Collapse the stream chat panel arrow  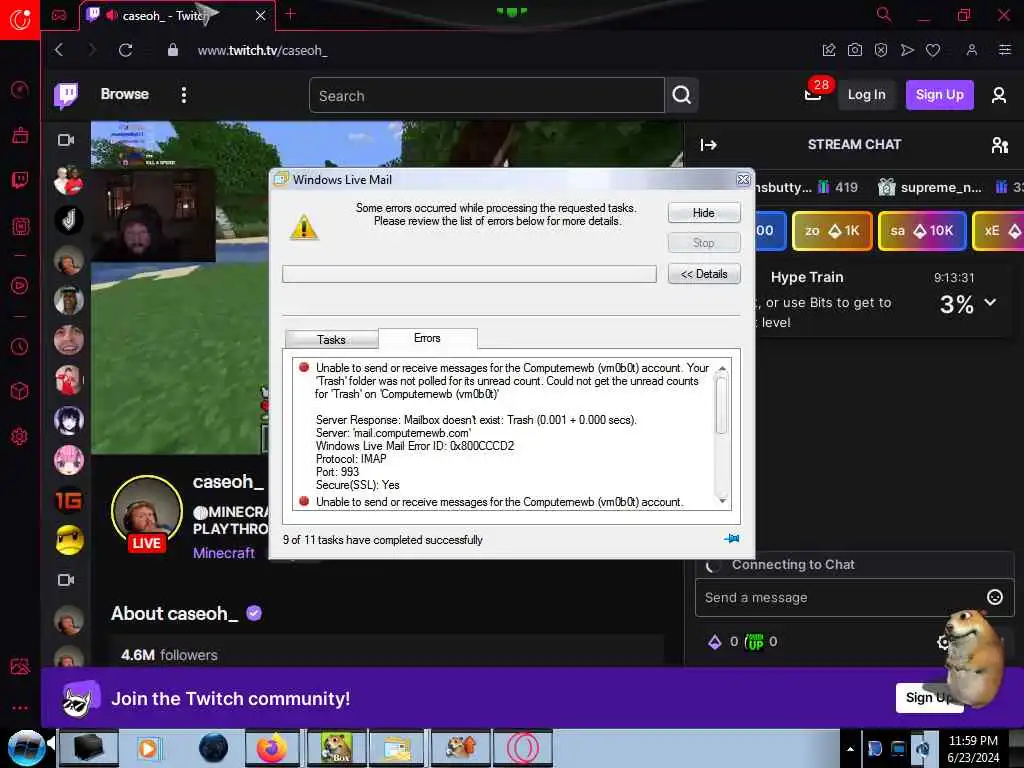tap(709, 145)
